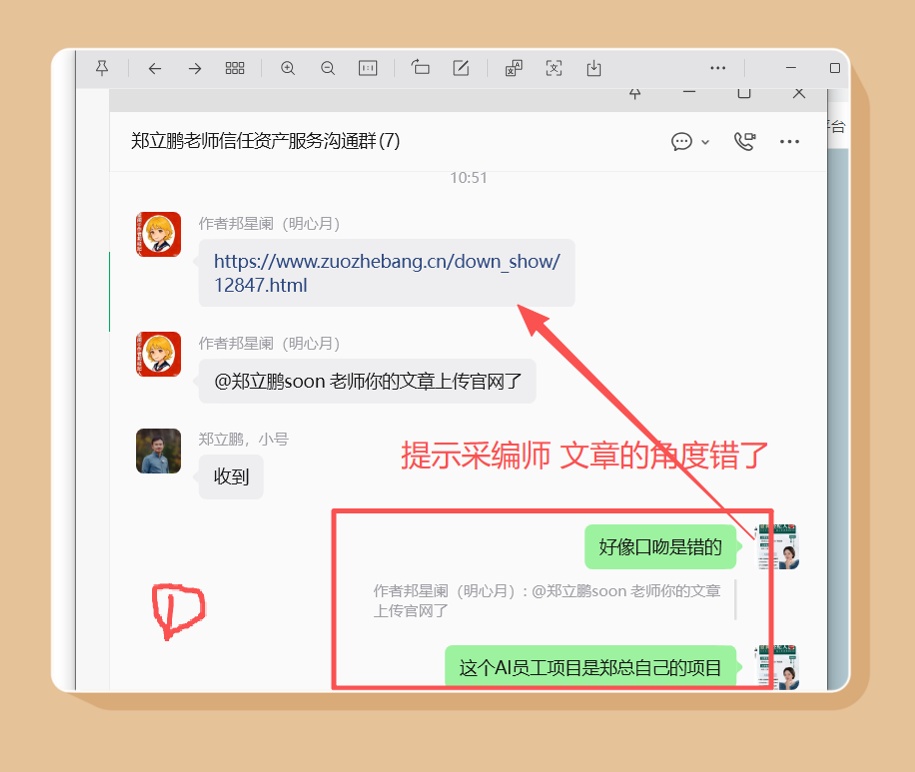Edit the image with the pencil tool

pos(461,68)
